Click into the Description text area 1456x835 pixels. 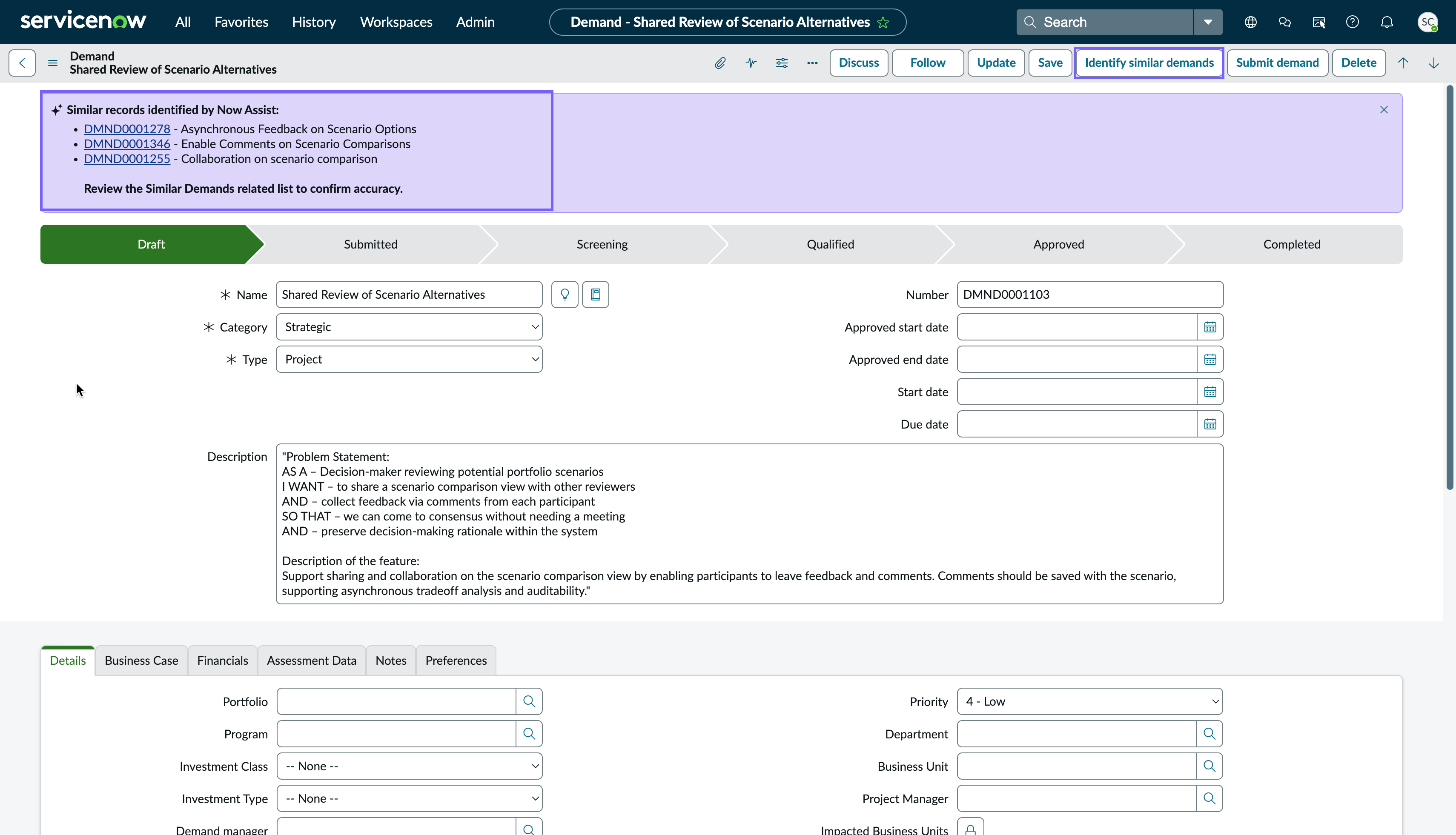(x=749, y=523)
